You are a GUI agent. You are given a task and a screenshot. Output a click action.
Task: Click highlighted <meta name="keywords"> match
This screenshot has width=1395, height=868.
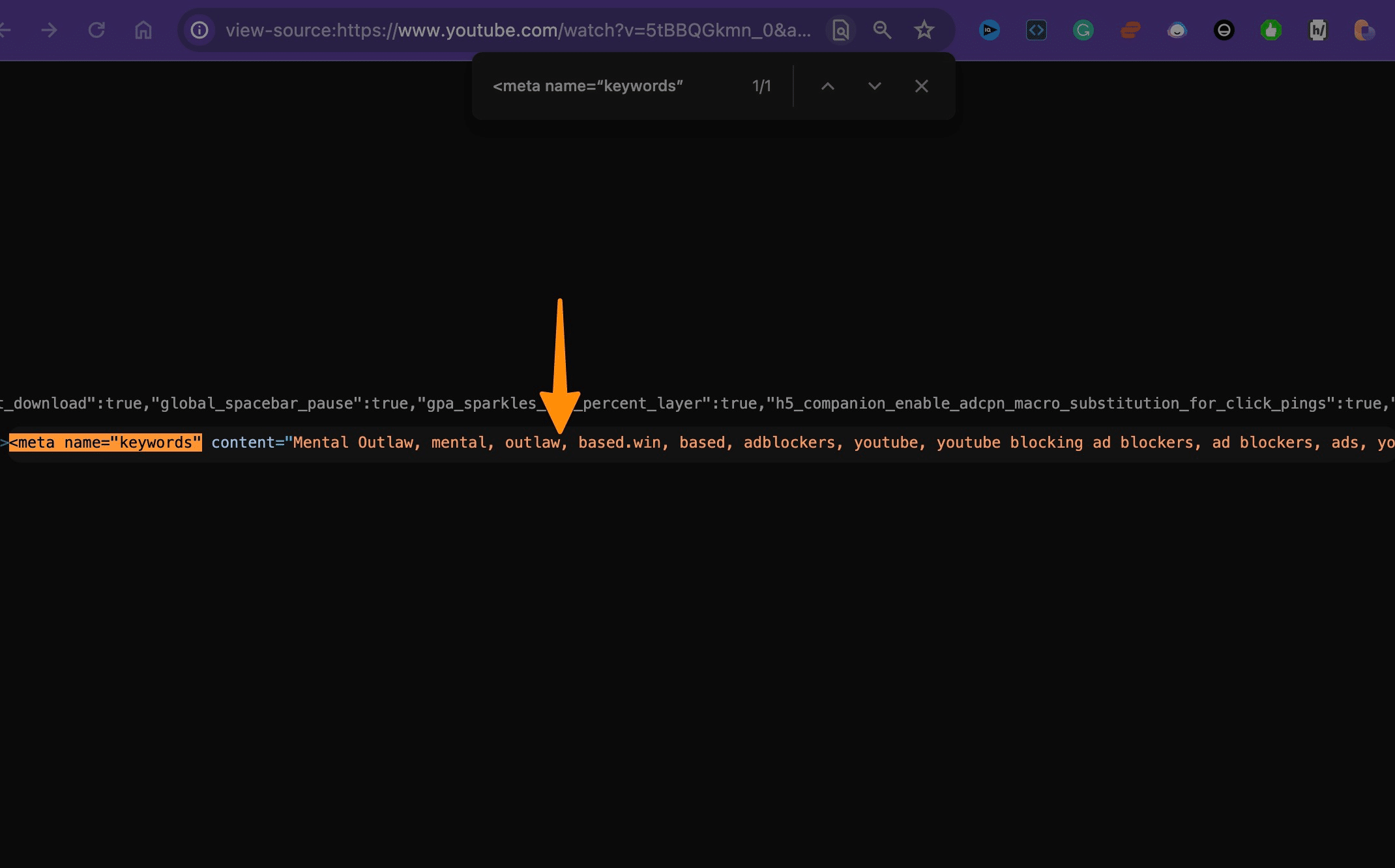click(106, 442)
